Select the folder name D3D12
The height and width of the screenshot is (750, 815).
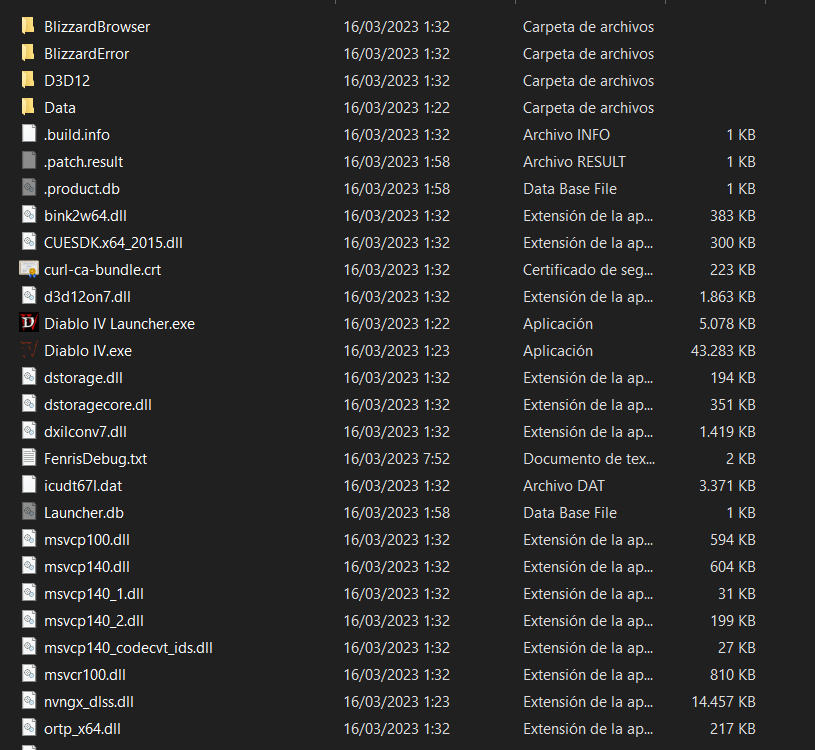click(67, 81)
